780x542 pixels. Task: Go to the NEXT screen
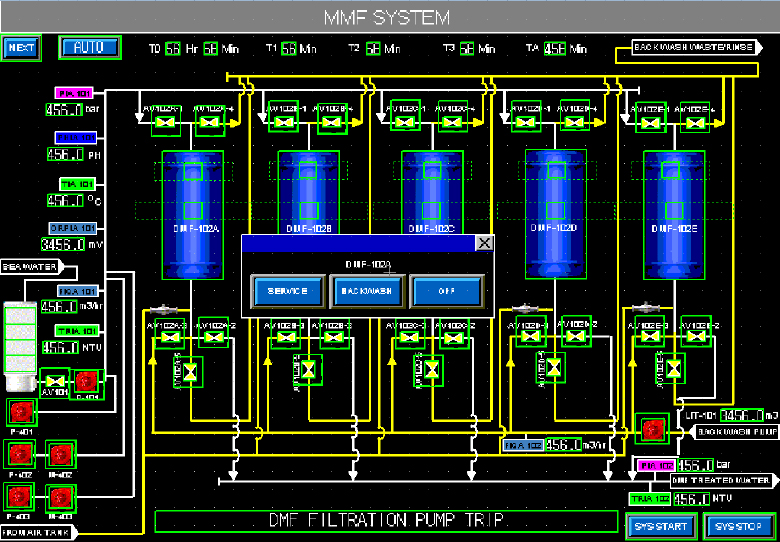pos(21,48)
